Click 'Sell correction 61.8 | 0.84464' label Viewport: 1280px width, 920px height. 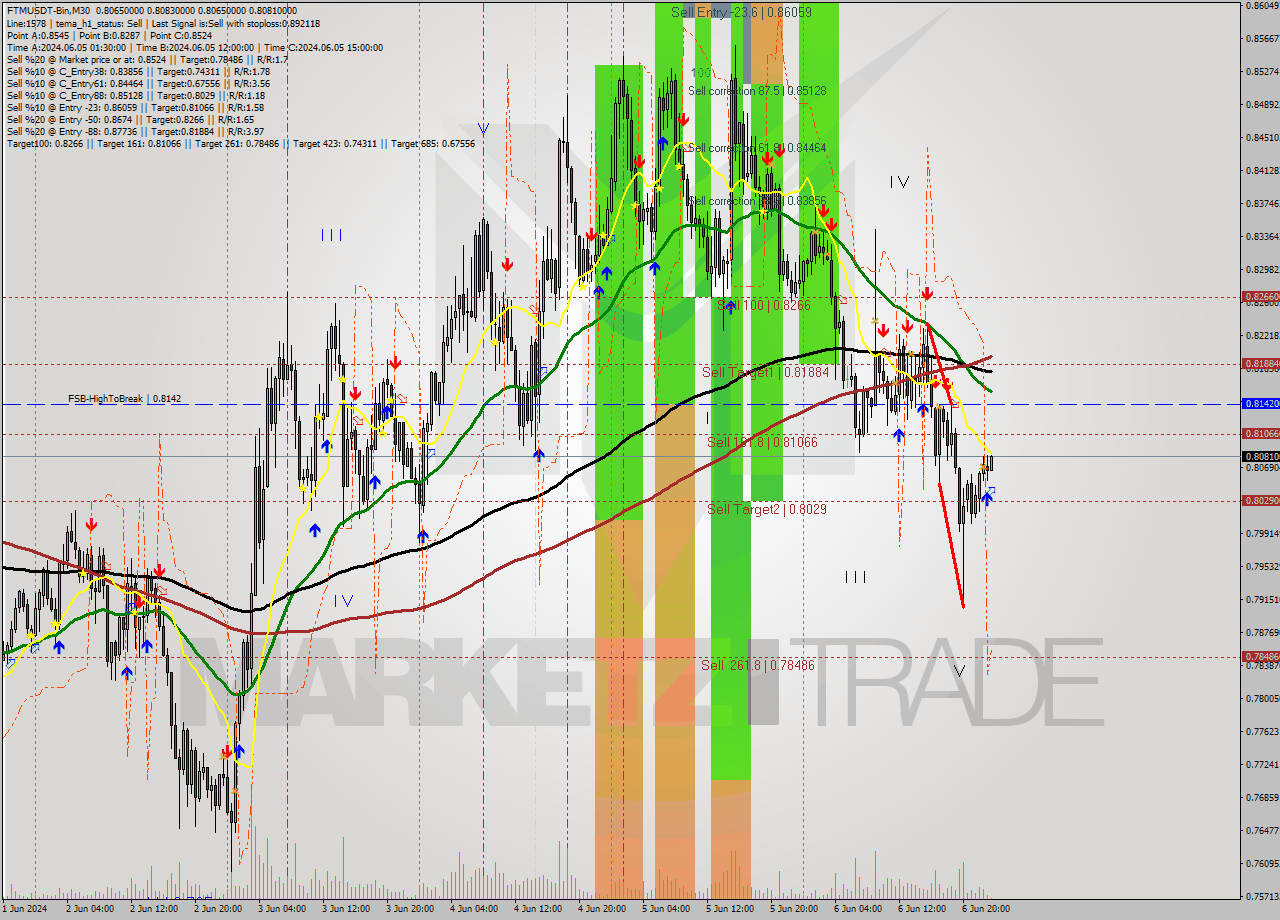757,148
